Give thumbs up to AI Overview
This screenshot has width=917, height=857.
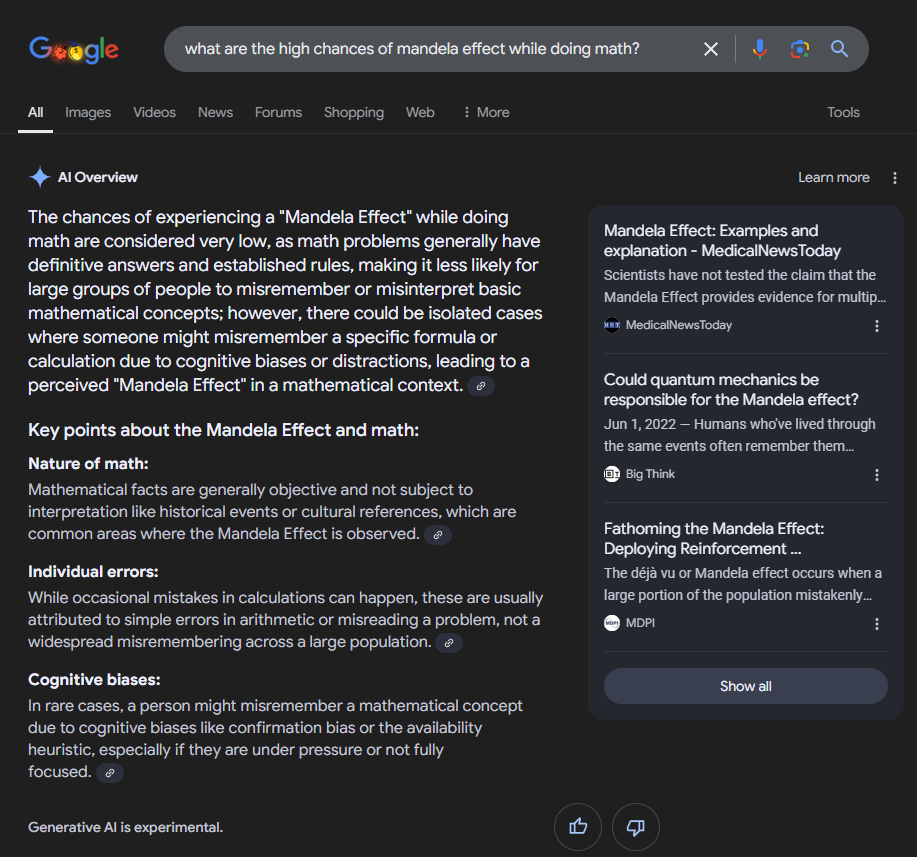pos(578,827)
